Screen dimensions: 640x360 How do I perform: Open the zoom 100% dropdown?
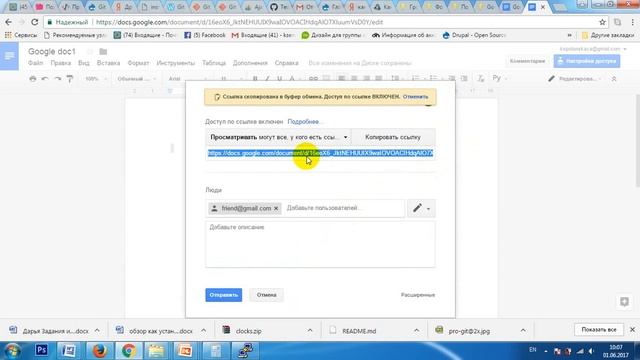pos(96,78)
